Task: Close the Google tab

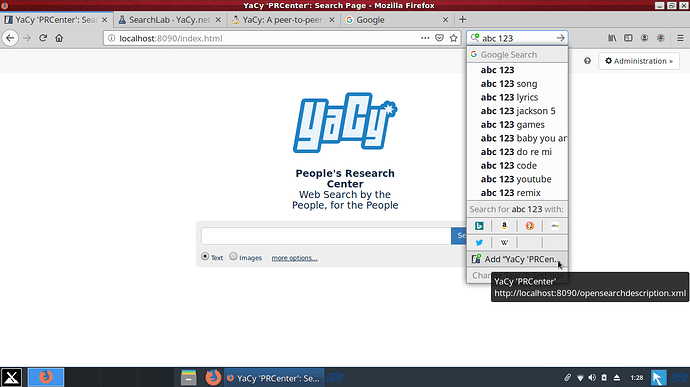Action: [445, 20]
